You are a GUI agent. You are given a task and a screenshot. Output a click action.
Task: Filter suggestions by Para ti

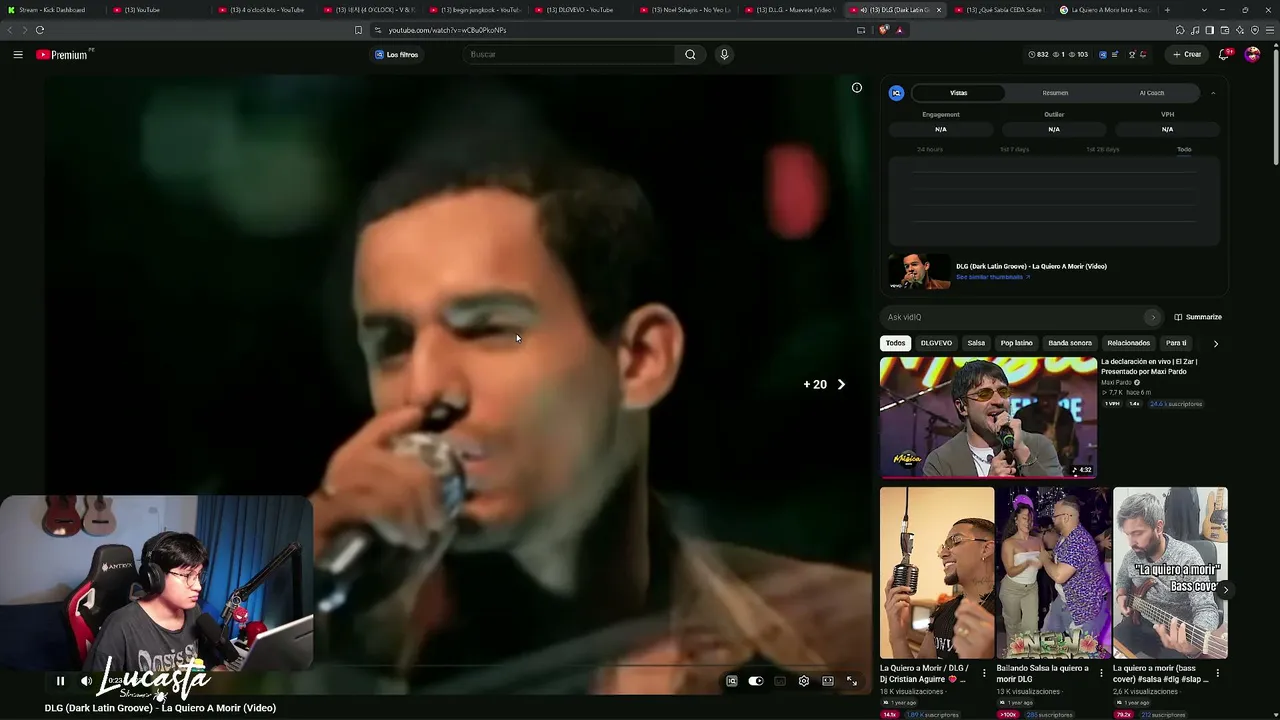click(x=1176, y=343)
